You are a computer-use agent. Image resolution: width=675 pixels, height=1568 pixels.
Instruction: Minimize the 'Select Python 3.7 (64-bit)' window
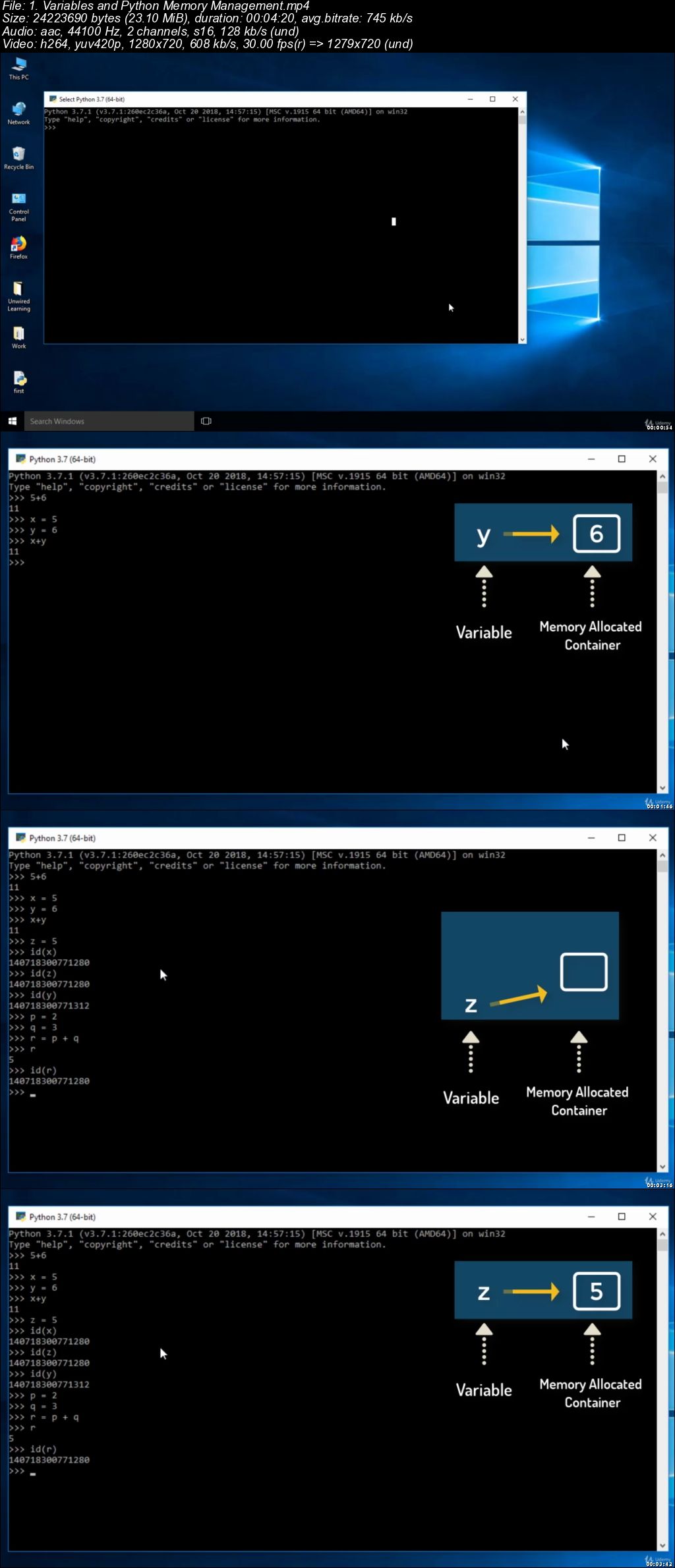[470, 99]
